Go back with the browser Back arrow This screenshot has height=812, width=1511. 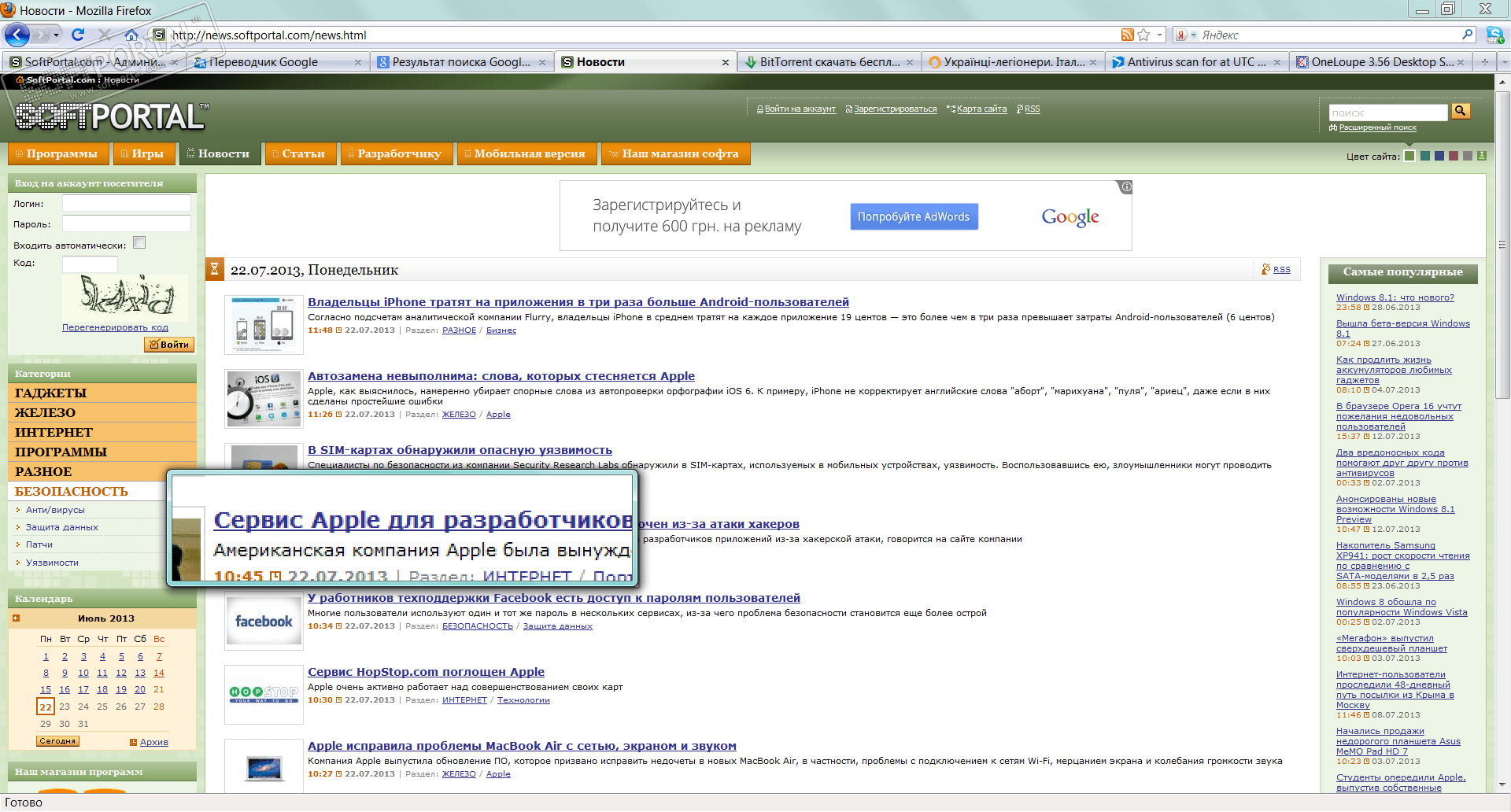click(x=17, y=35)
